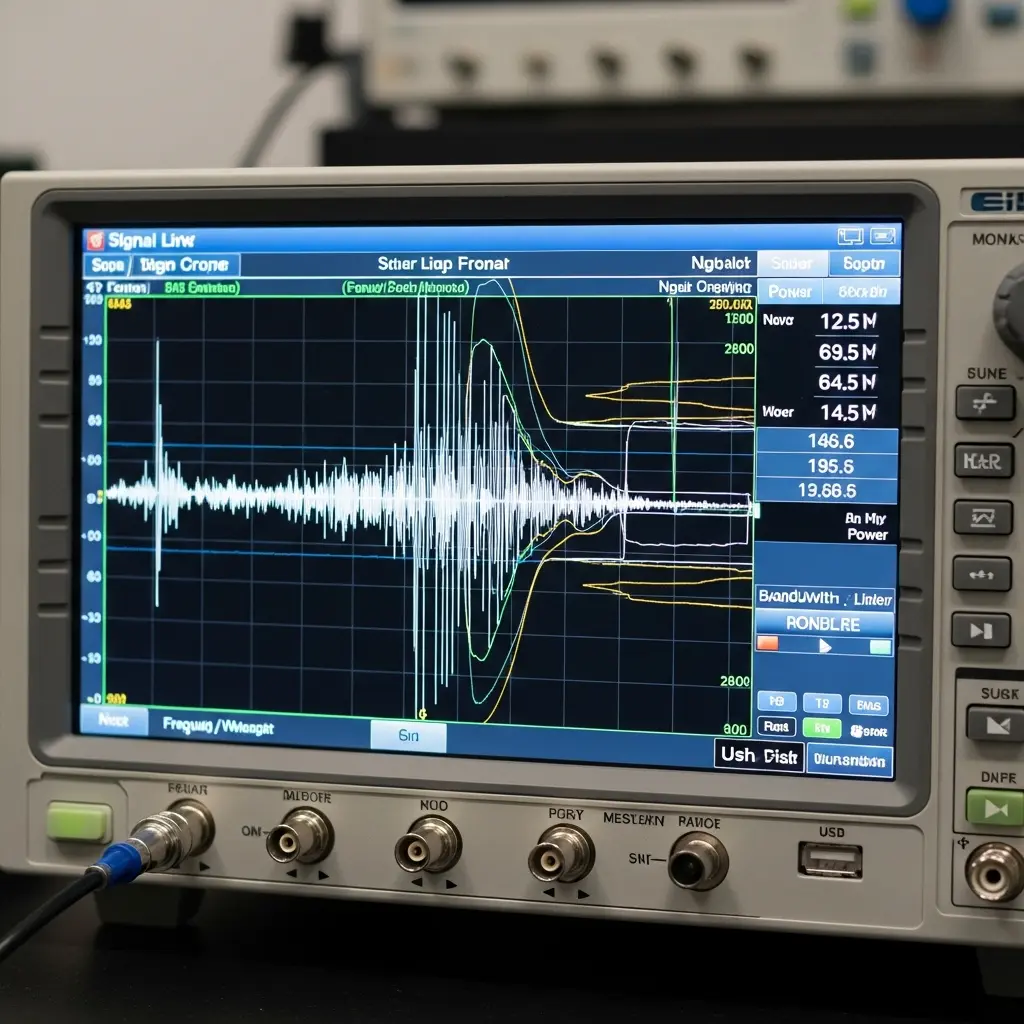Click the EMS soft-key on the right panel
Screen dimensions: 1024x1024
pos(868,703)
